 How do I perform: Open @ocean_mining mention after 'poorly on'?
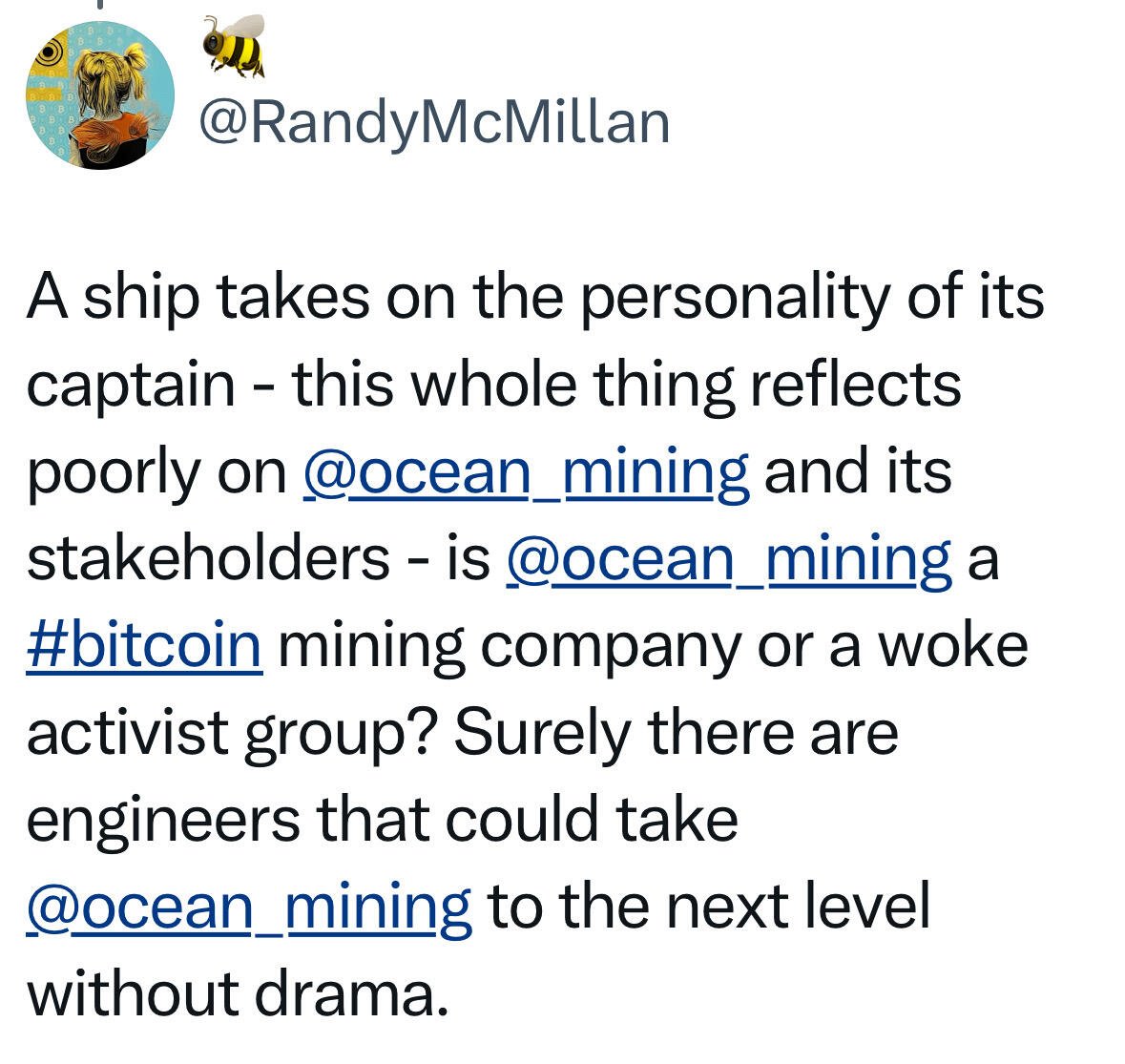coord(527,472)
